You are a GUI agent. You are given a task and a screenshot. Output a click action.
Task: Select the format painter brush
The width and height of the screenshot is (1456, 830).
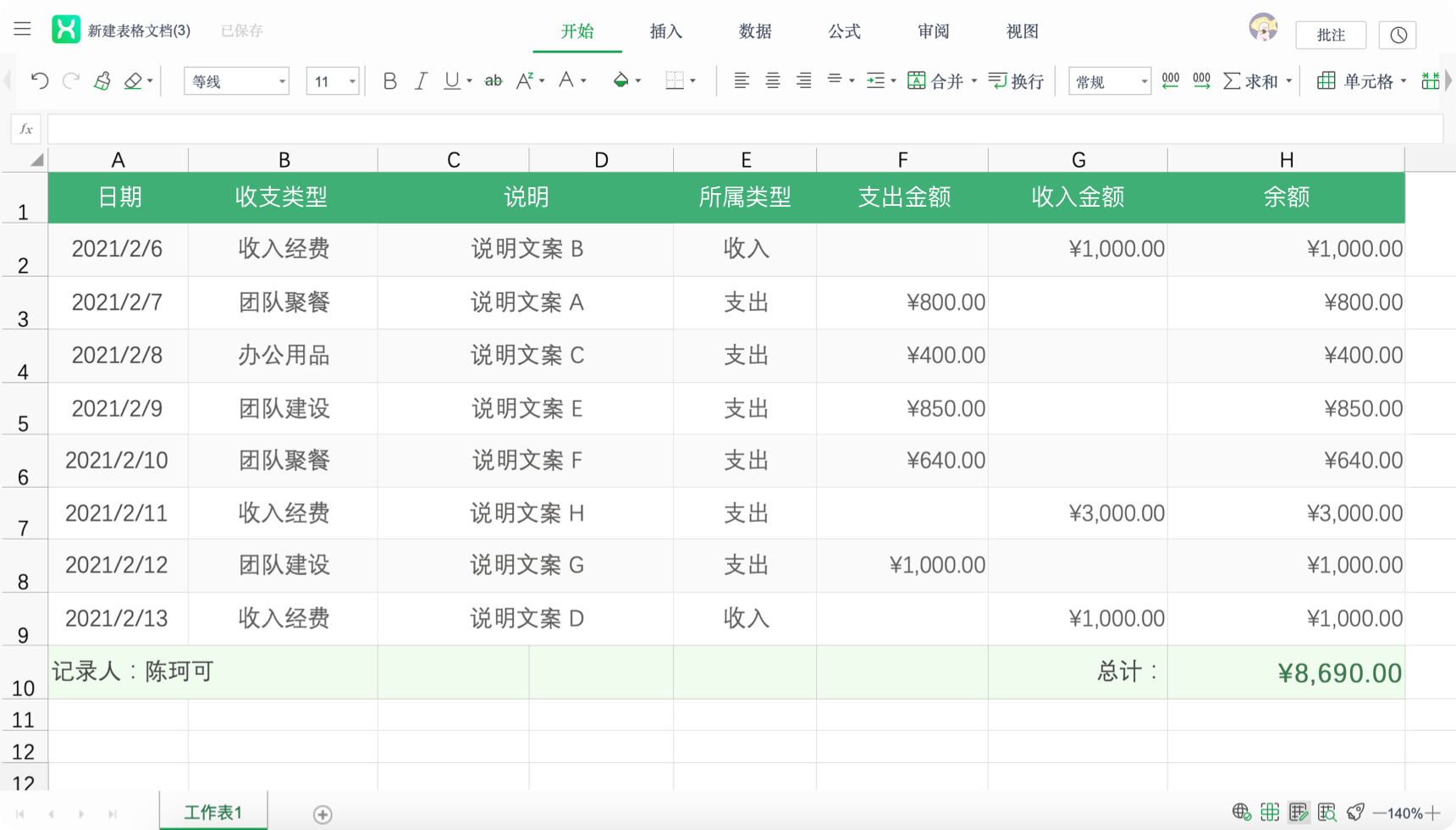point(102,80)
